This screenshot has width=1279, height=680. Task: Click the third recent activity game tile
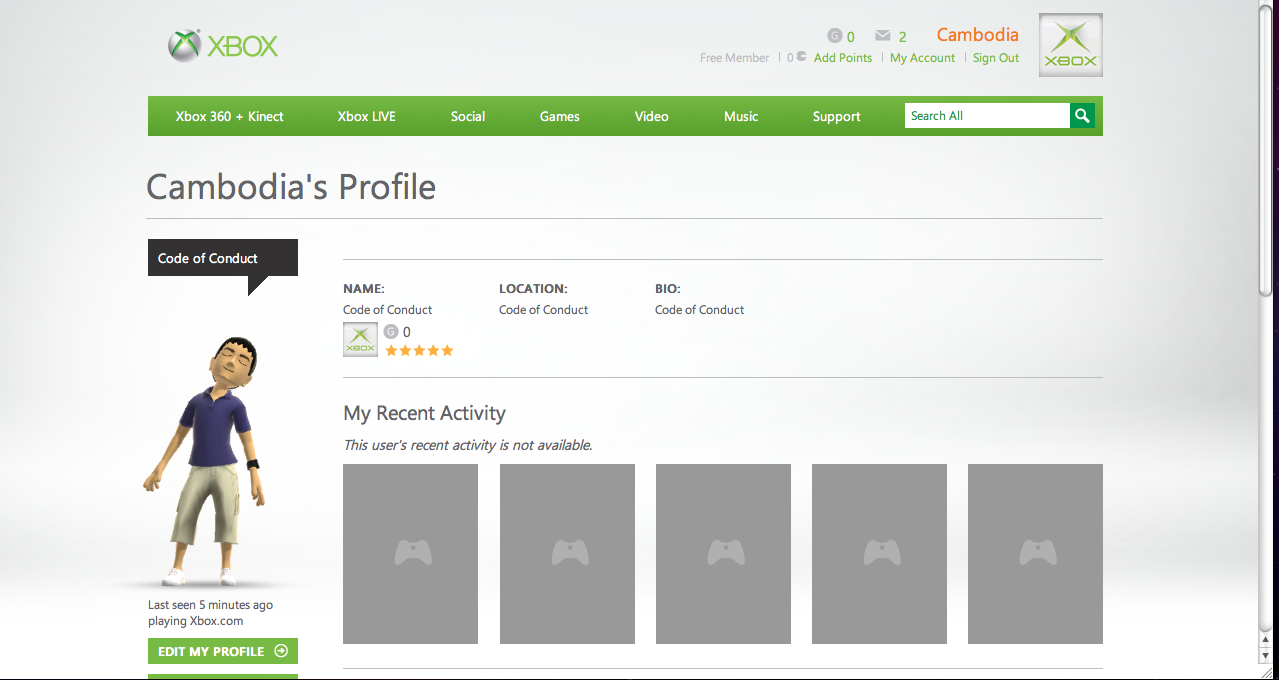pos(723,554)
